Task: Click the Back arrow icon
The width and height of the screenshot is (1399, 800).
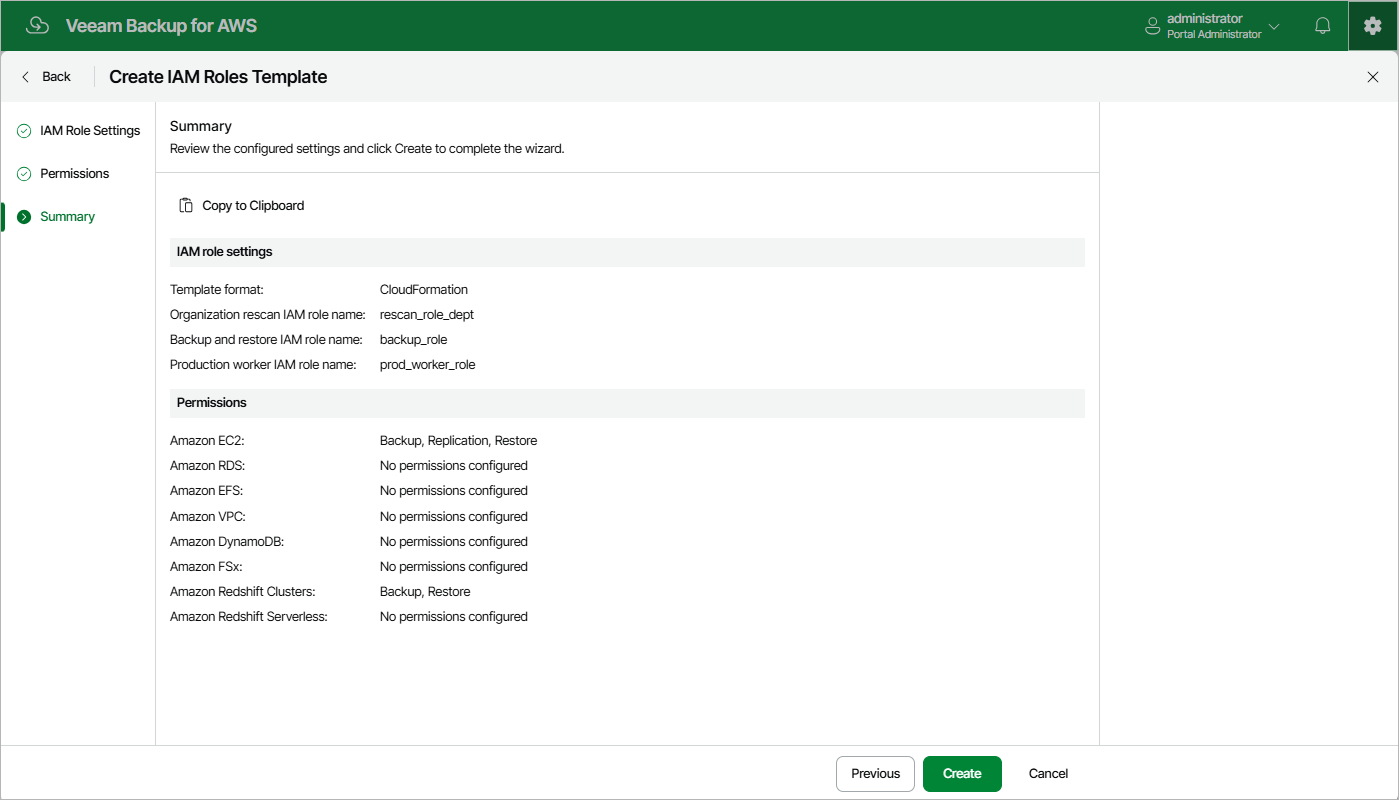Action: [26, 77]
